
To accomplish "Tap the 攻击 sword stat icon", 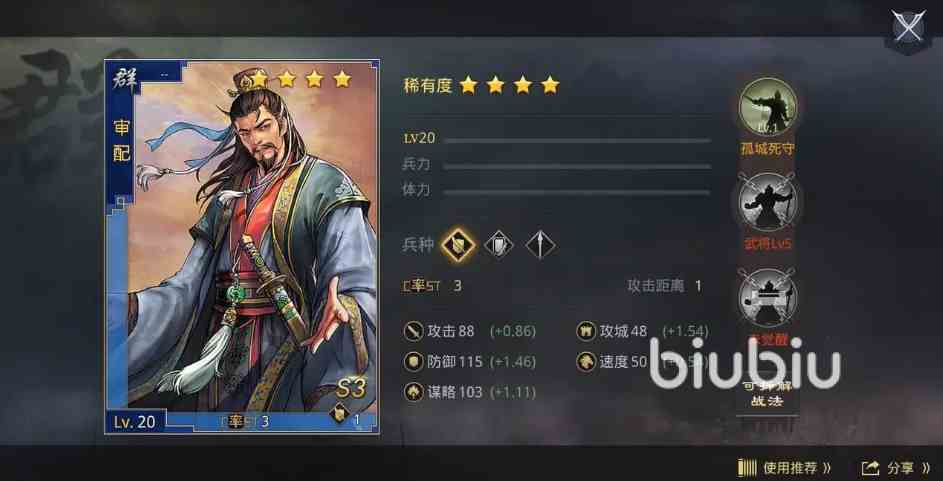I will point(414,331).
